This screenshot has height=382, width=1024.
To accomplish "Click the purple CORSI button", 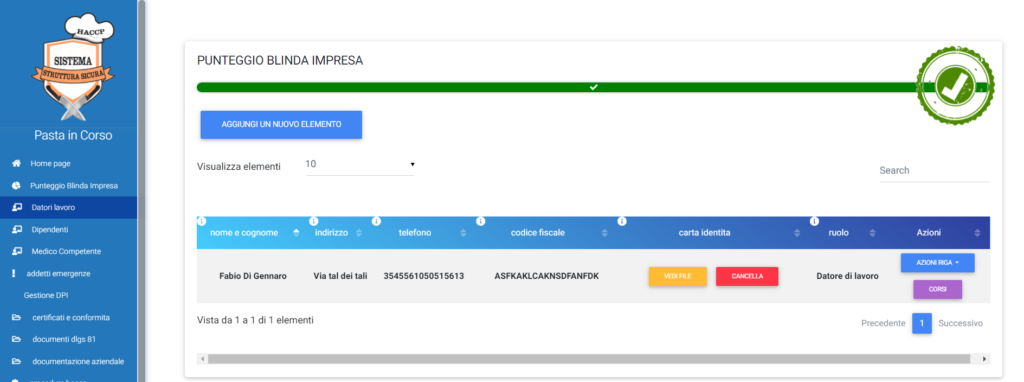I will pos(937,289).
